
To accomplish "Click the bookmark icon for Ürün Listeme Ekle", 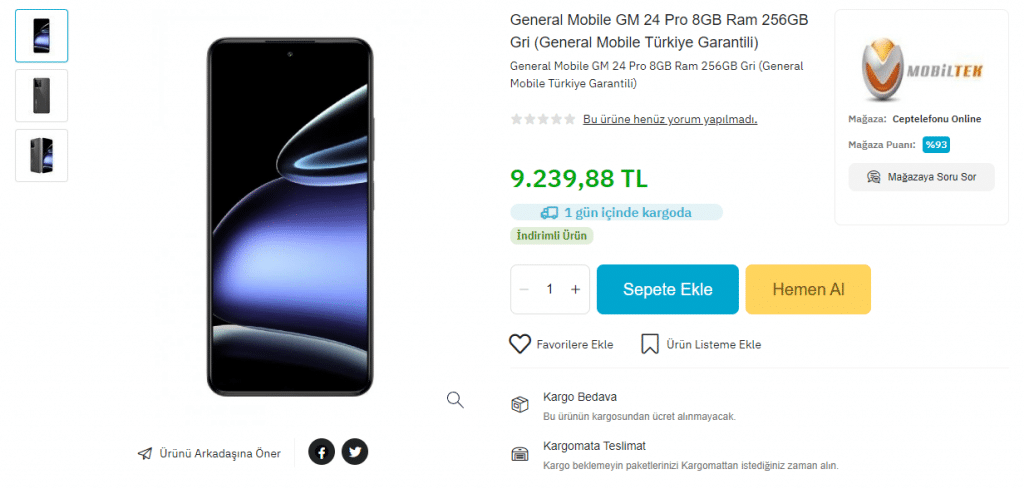I will [649, 344].
